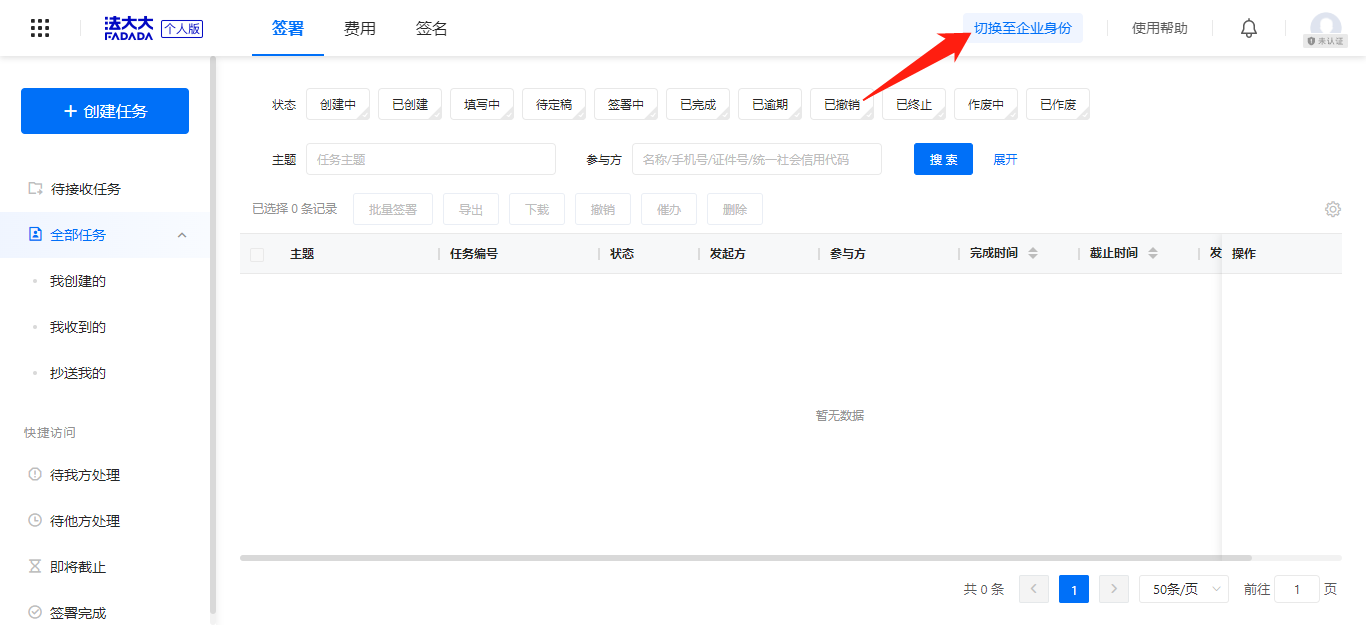Open the notification bell
1366x625 pixels.
[1249, 28]
